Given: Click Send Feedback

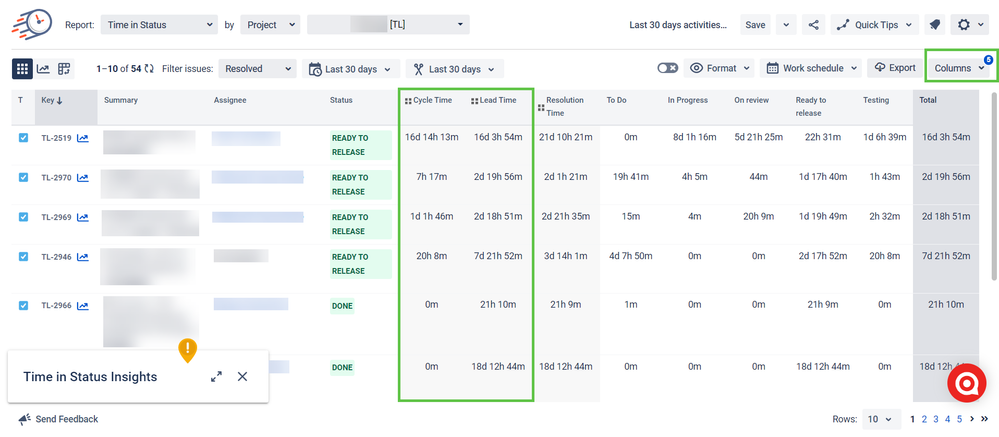Looking at the screenshot, I should [x=59, y=419].
